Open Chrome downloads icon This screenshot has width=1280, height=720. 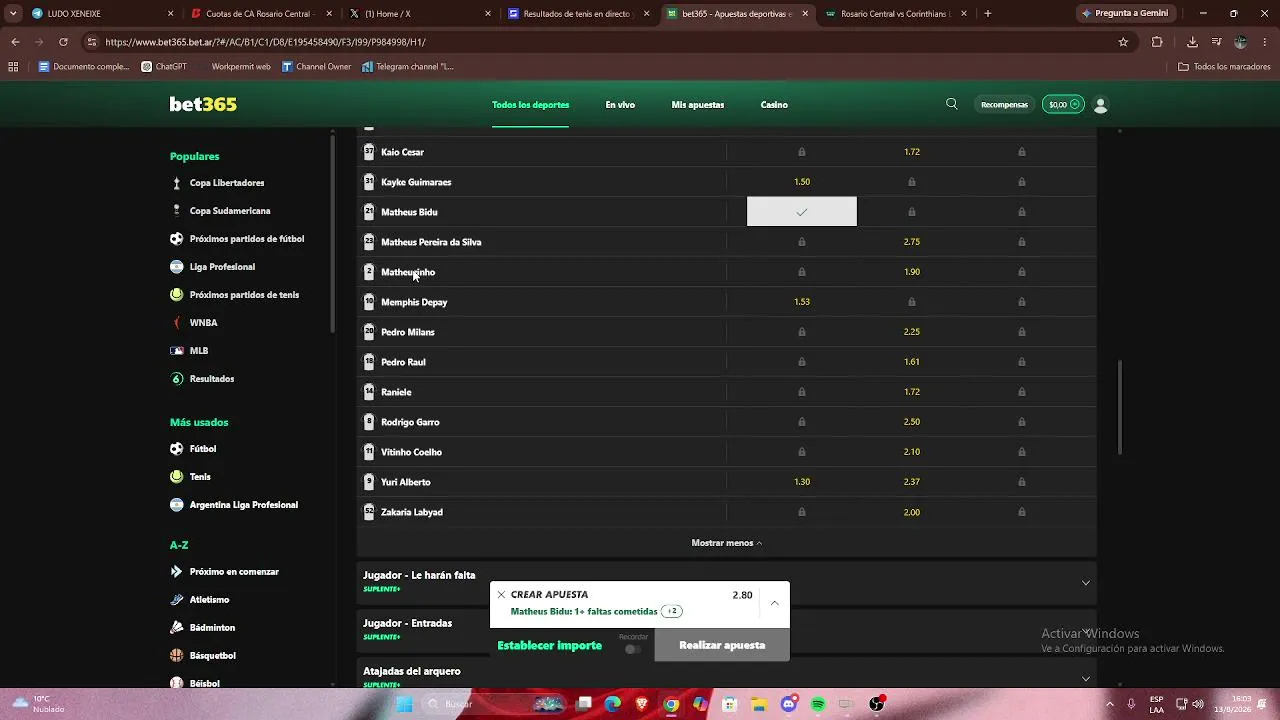point(1192,42)
